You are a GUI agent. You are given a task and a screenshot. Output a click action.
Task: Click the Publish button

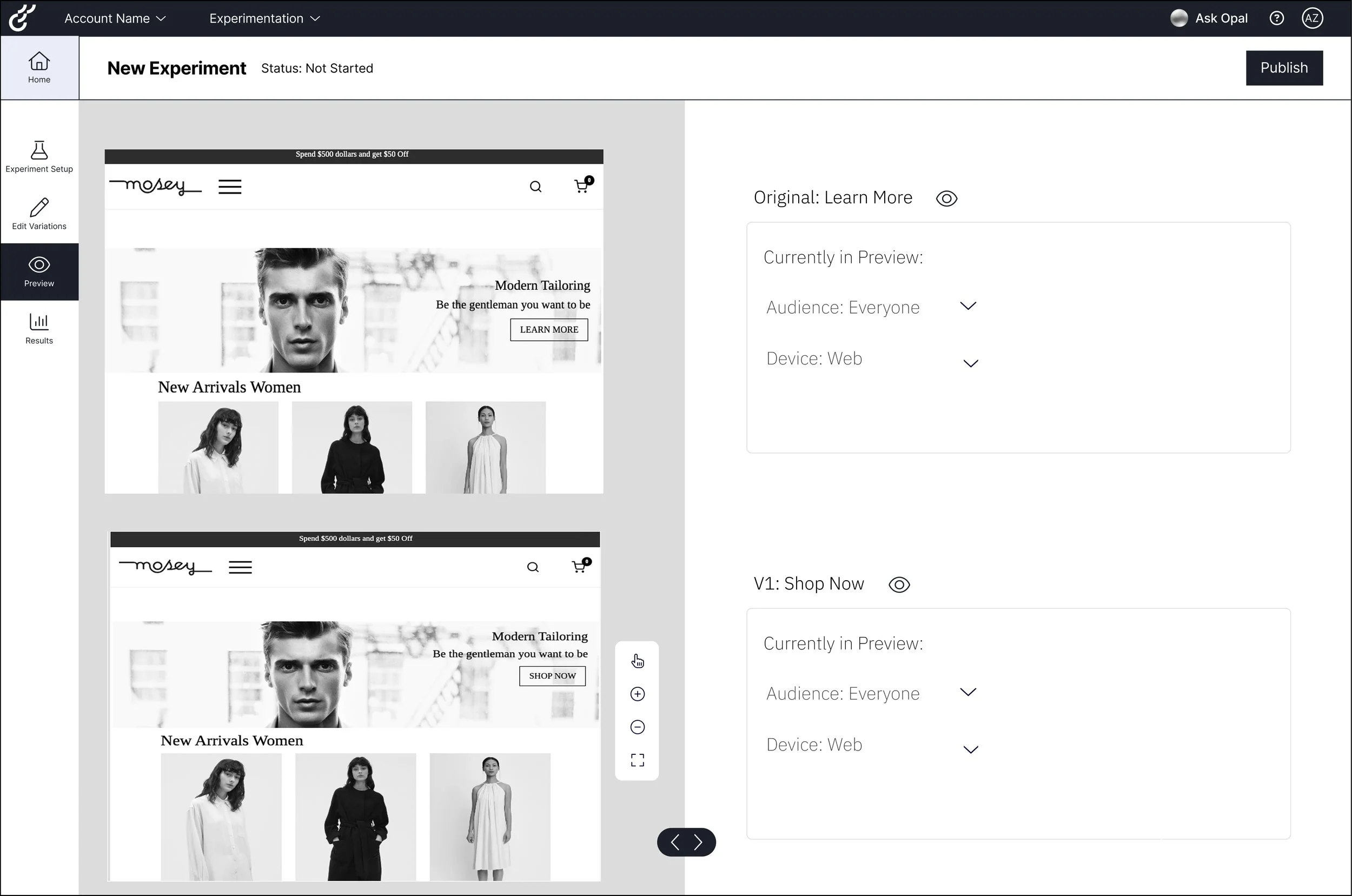(1283, 68)
